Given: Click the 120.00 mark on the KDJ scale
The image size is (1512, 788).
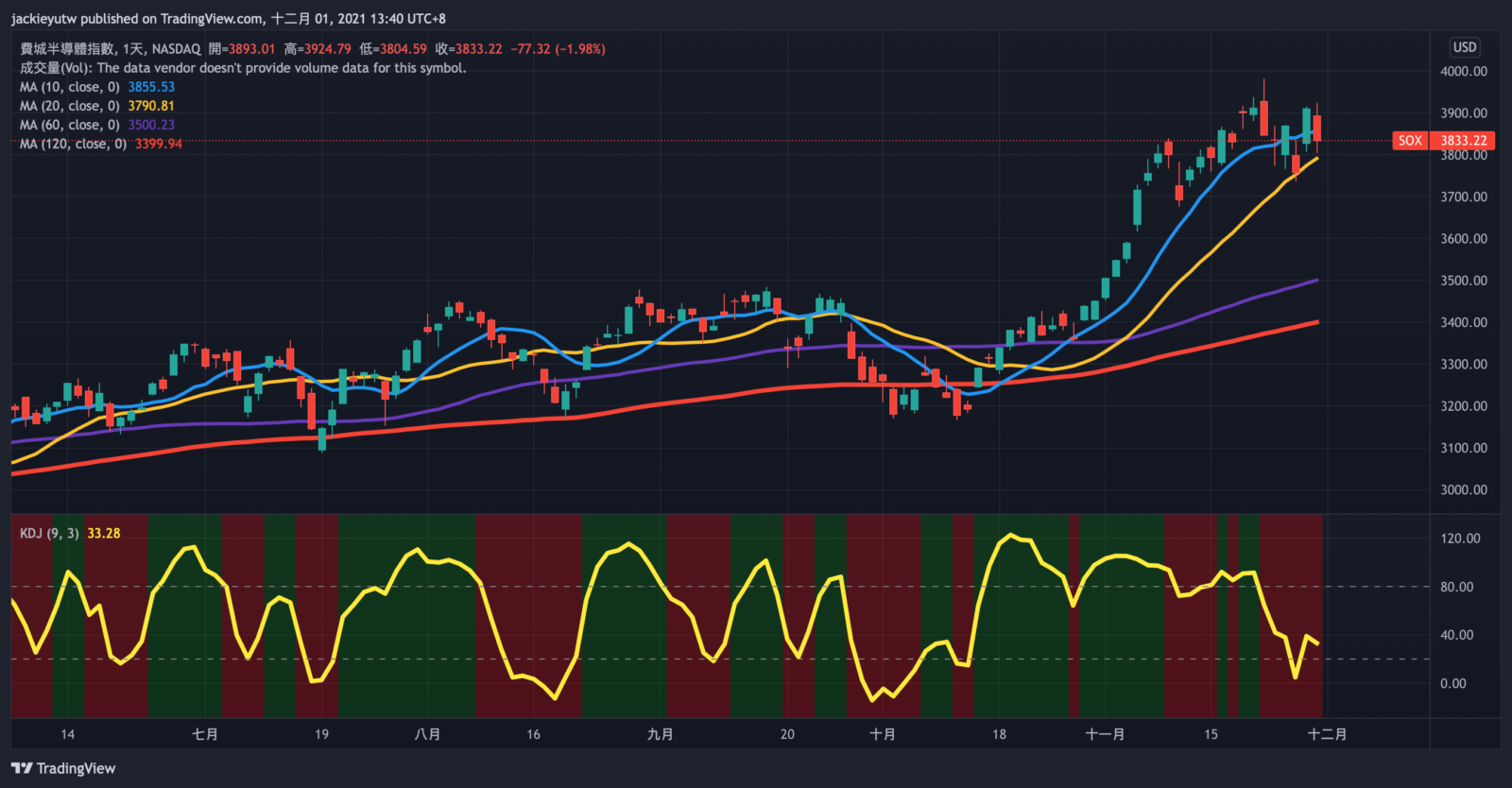Looking at the screenshot, I should [x=1460, y=539].
